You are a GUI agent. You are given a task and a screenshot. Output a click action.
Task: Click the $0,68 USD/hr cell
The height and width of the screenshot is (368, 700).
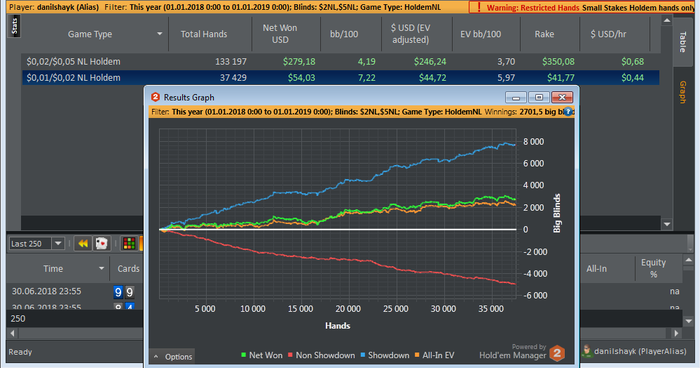[x=633, y=62]
